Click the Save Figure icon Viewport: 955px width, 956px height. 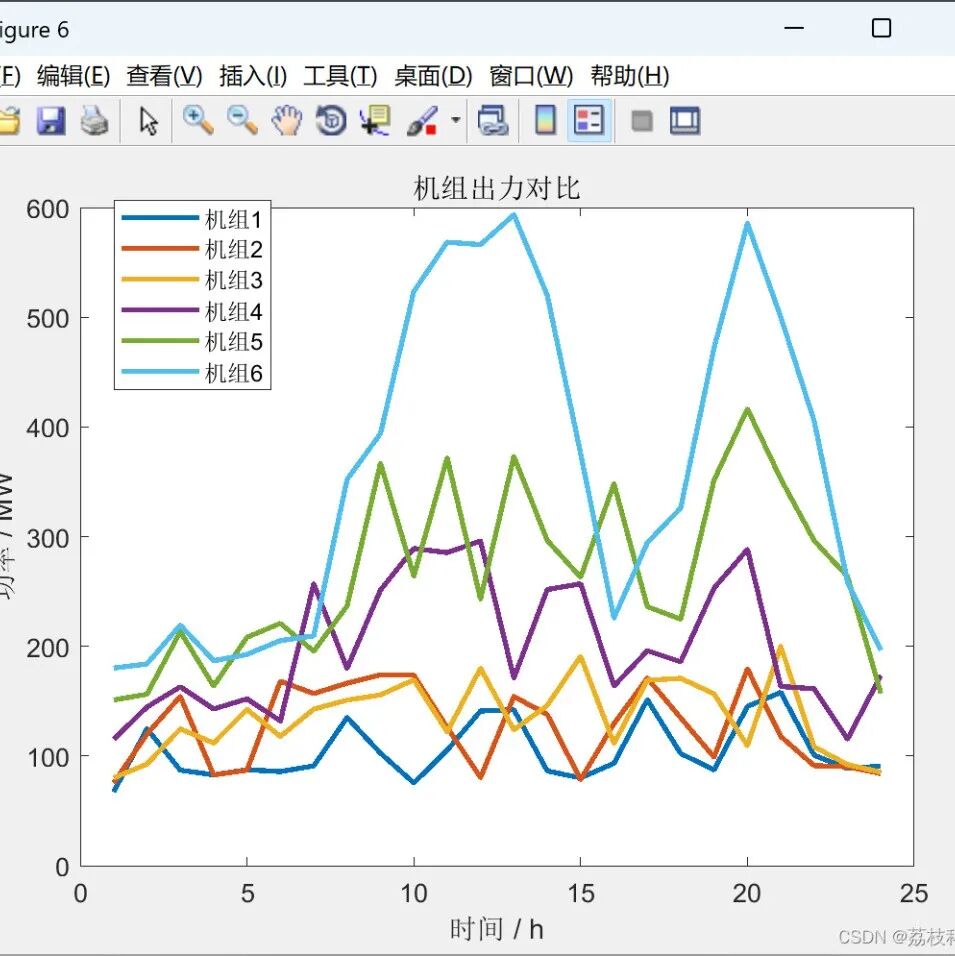click(51, 120)
